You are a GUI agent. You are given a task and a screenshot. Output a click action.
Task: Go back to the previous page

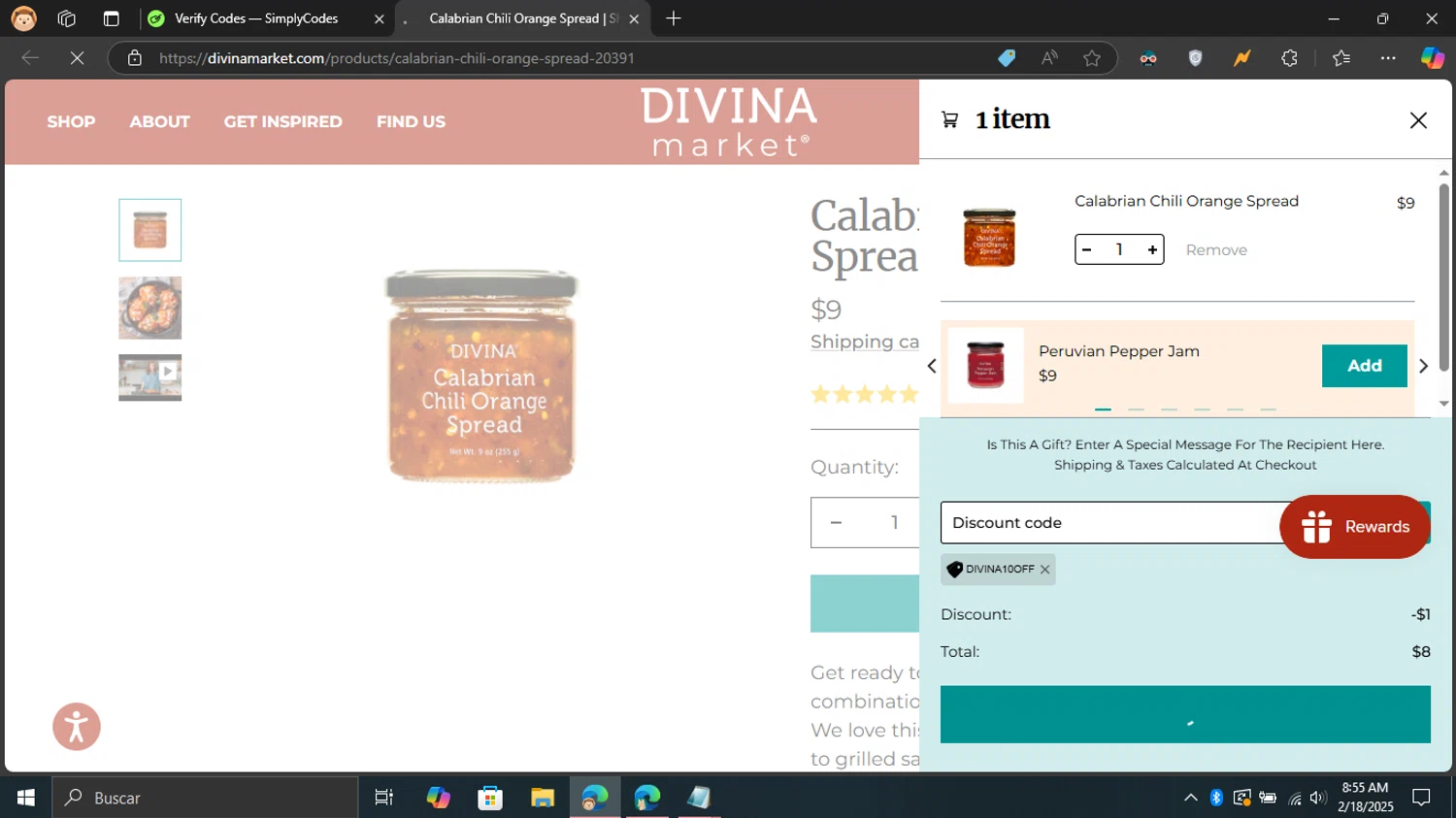coord(30,58)
